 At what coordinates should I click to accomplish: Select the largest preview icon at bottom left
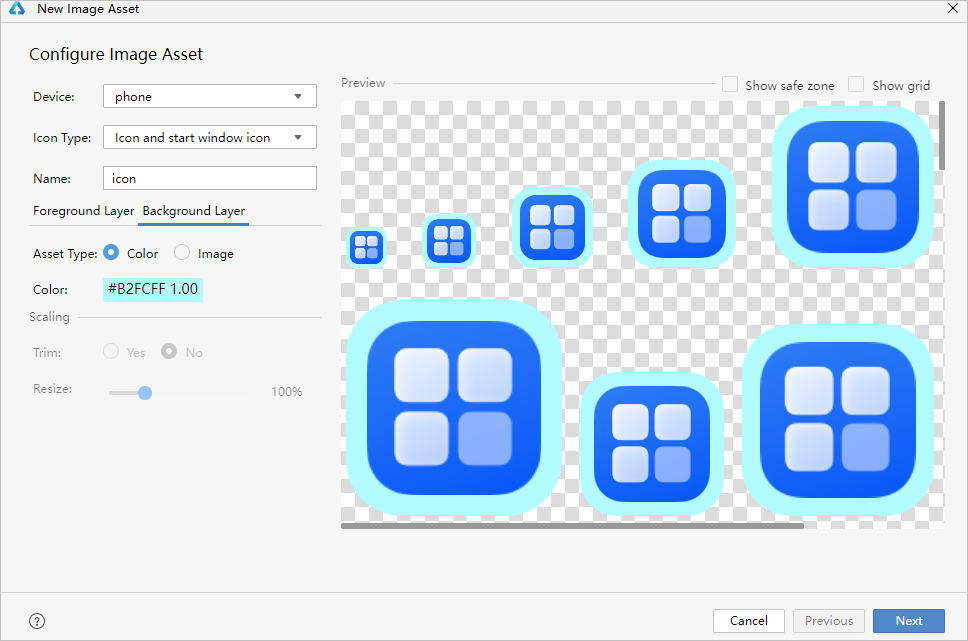pos(453,409)
